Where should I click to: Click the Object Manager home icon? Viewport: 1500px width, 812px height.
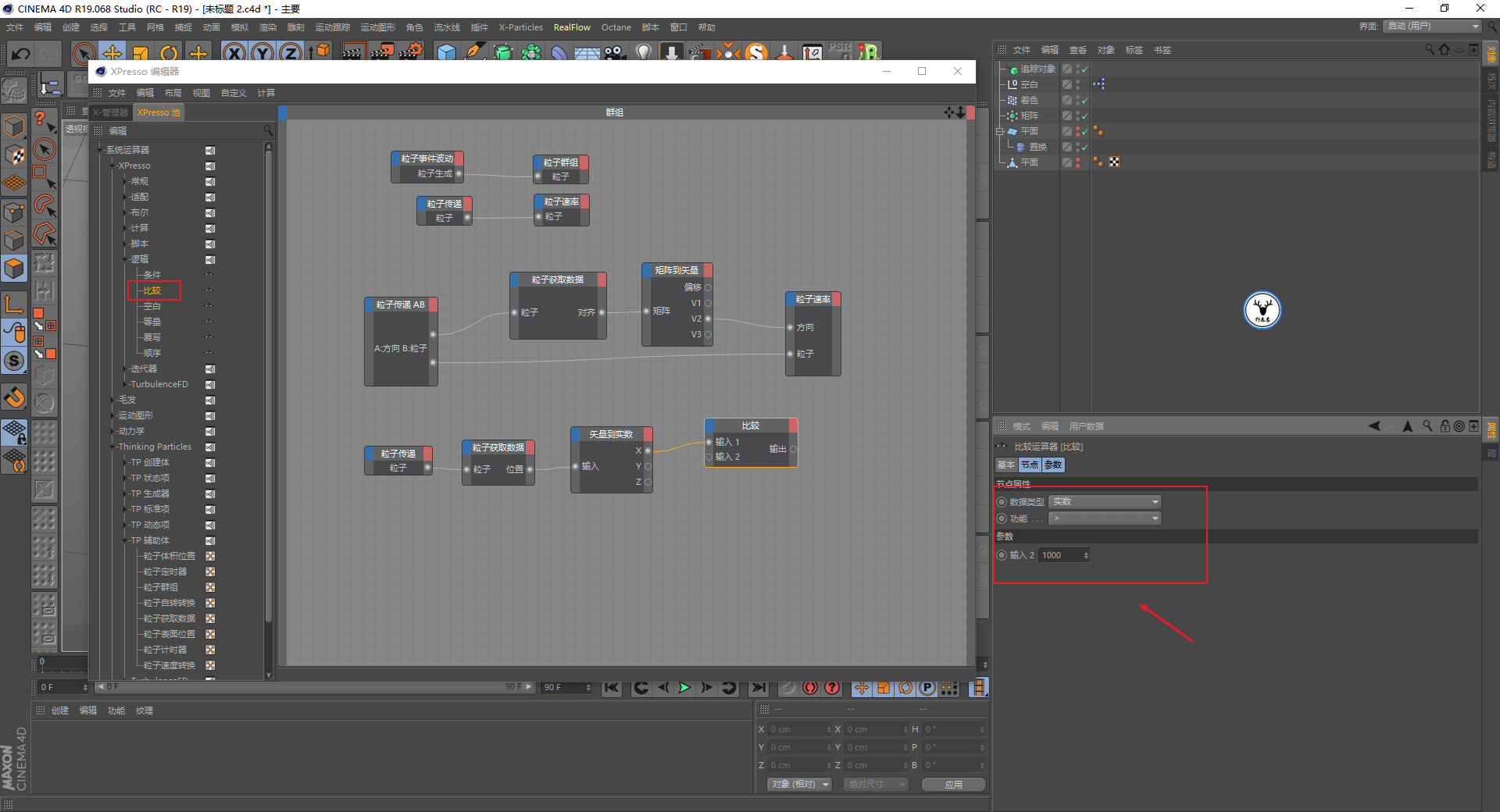(x=1444, y=50)
